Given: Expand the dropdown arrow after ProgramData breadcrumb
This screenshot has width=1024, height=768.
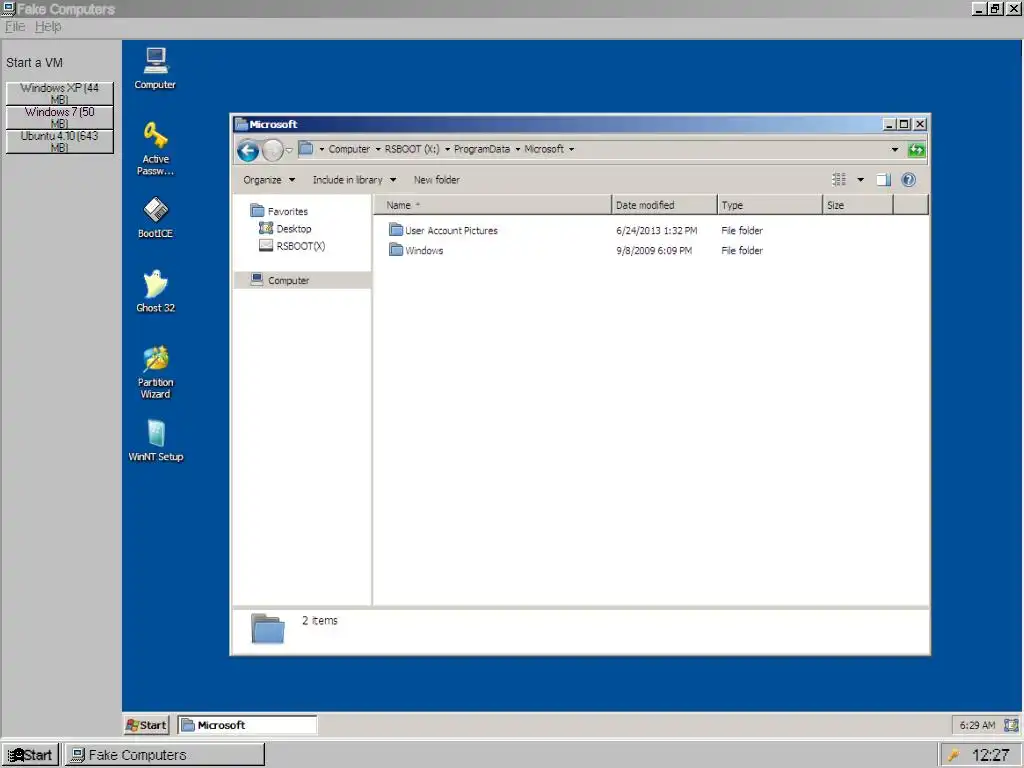Looking at the screenshot, I should [x=518, y=150].
